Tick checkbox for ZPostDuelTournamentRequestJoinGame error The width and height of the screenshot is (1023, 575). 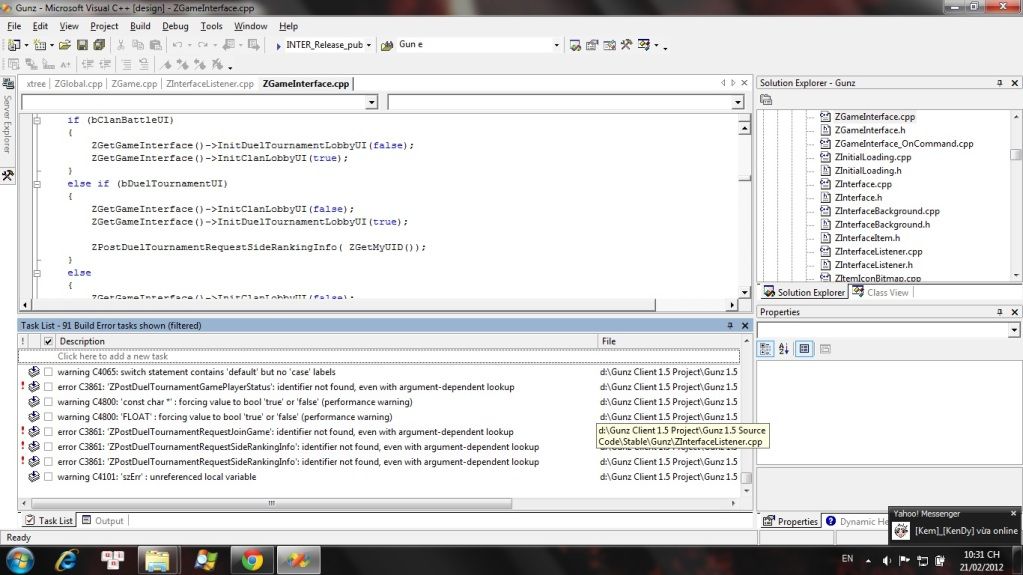(x=48, y=432)
